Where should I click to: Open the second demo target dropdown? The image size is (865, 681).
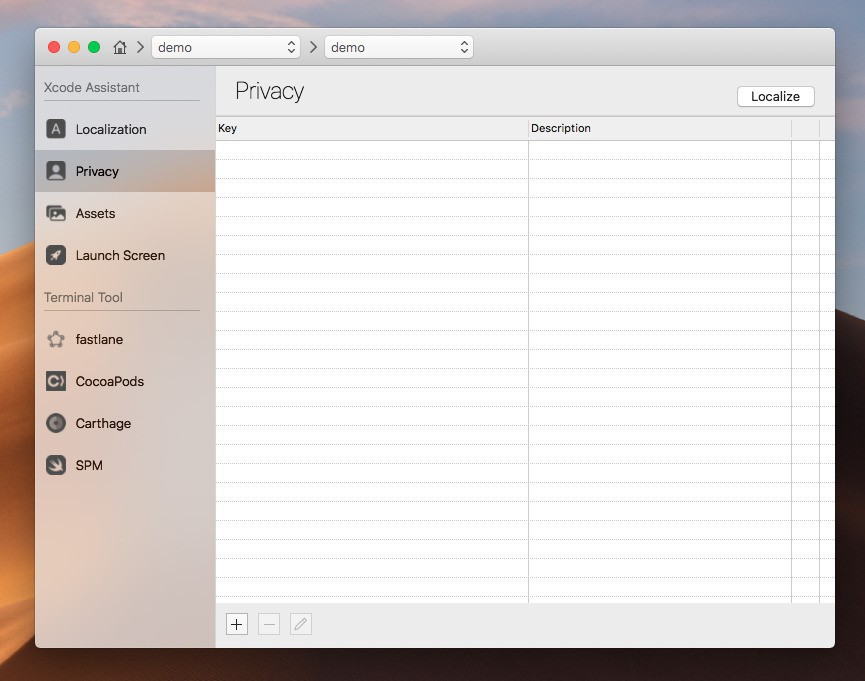tap(398, 47)
